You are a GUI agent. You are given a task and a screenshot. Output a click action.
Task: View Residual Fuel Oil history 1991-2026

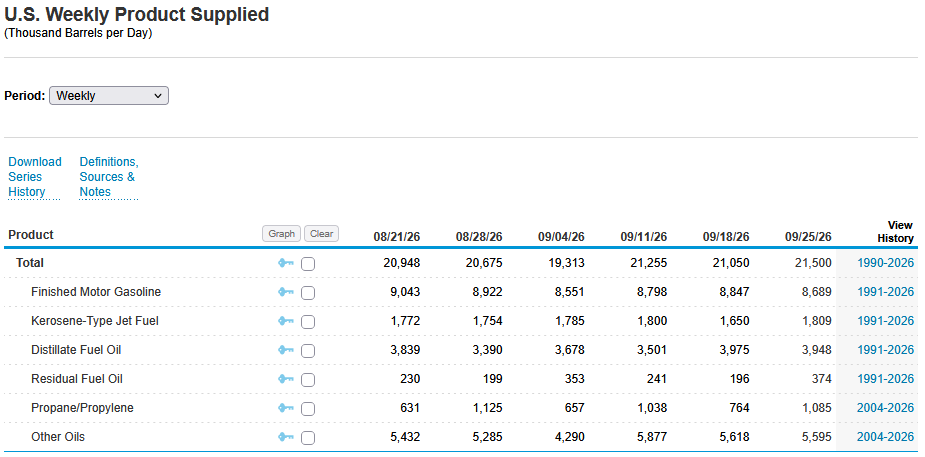(x=885, y=379)
